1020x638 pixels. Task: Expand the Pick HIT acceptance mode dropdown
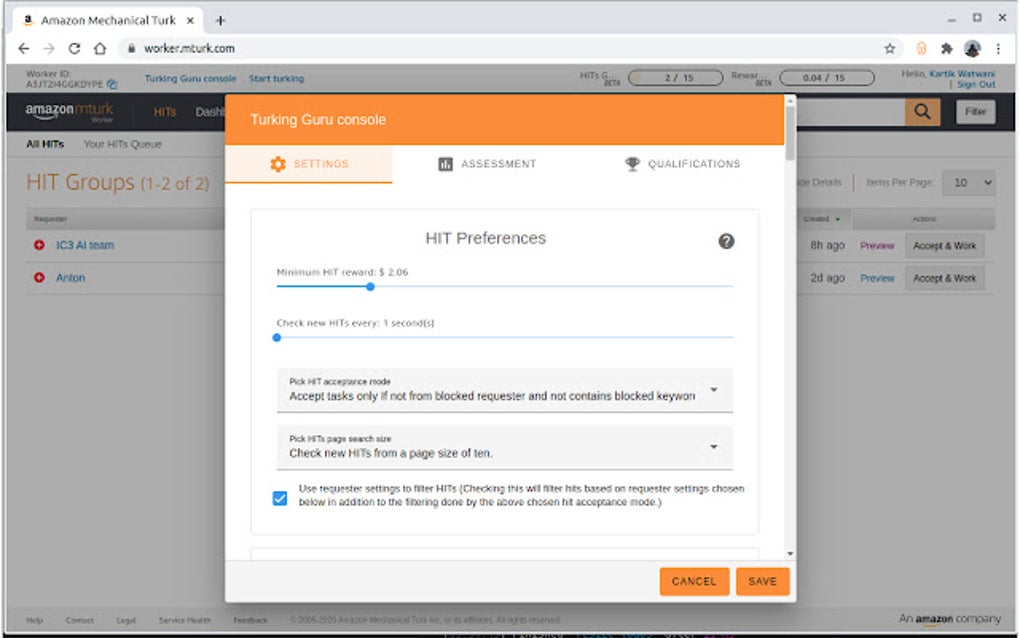(504, 390)
